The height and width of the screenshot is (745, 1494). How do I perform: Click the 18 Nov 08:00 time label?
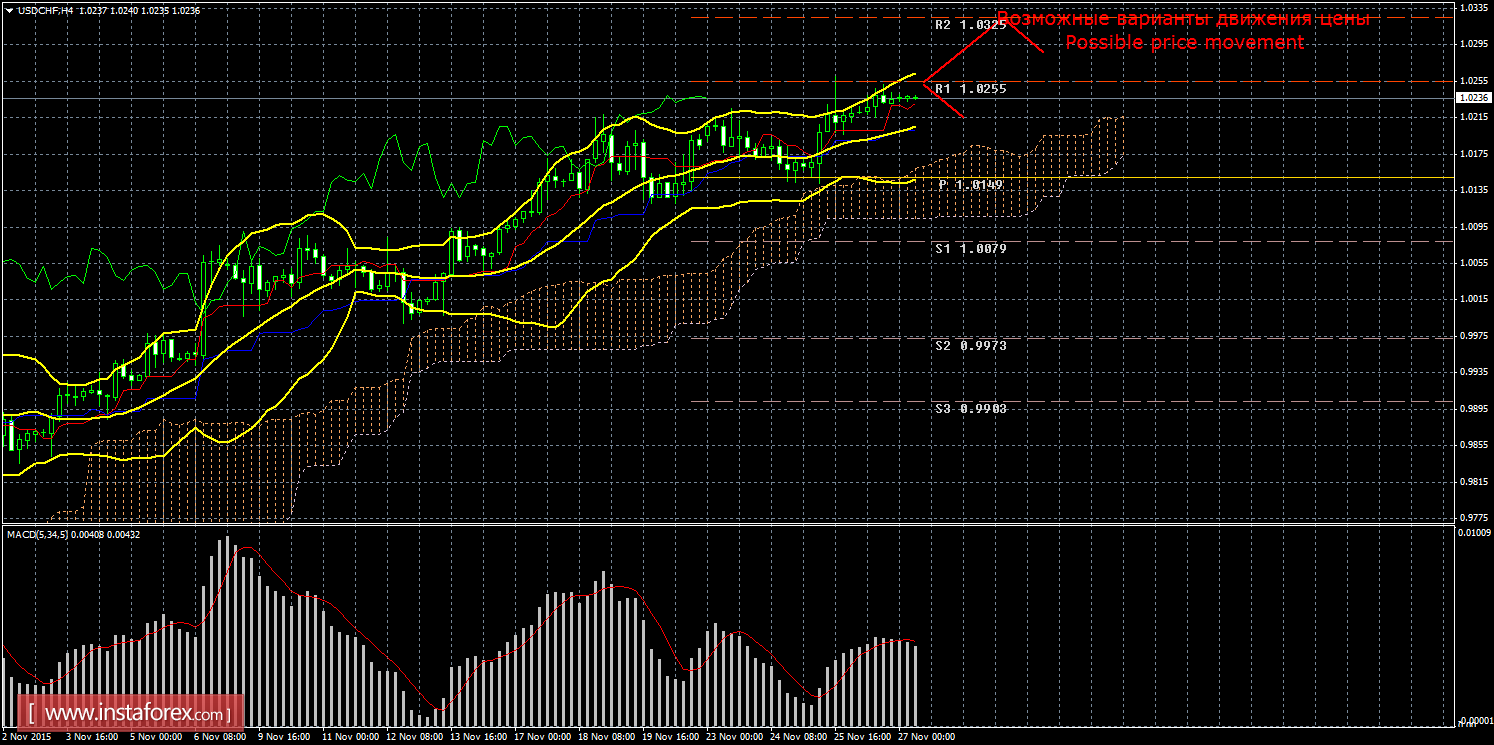click(606, 737)
